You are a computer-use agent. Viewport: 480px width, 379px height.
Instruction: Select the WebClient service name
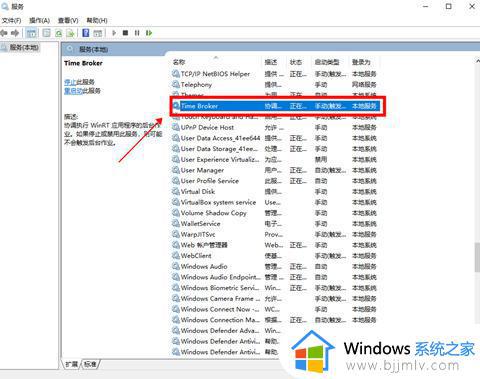[x=196, y=256]
